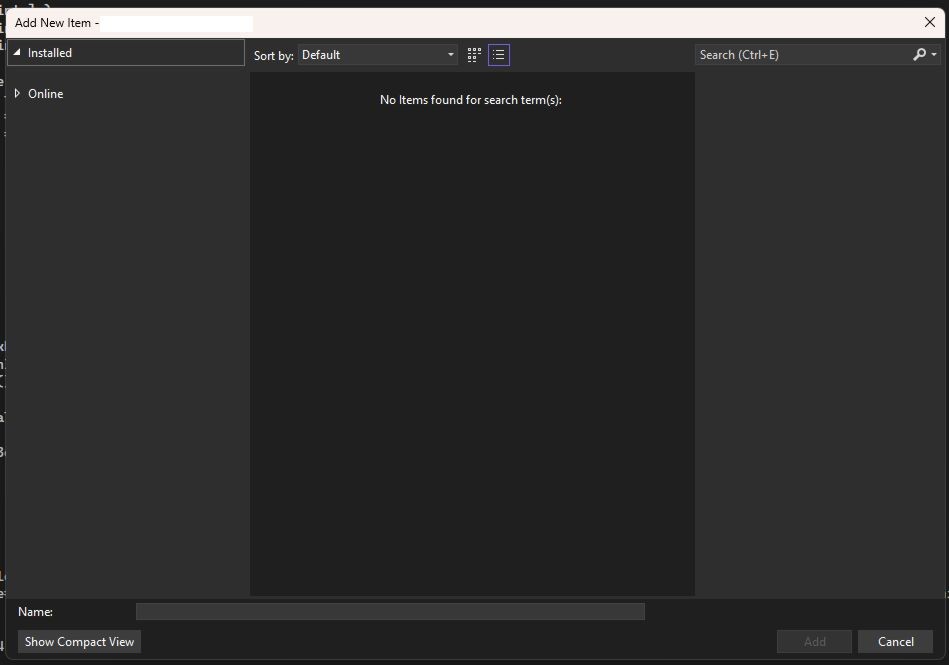Click the "No items found" message
Image resolution: width=949 pixels, height=665 pixels.
471,100
